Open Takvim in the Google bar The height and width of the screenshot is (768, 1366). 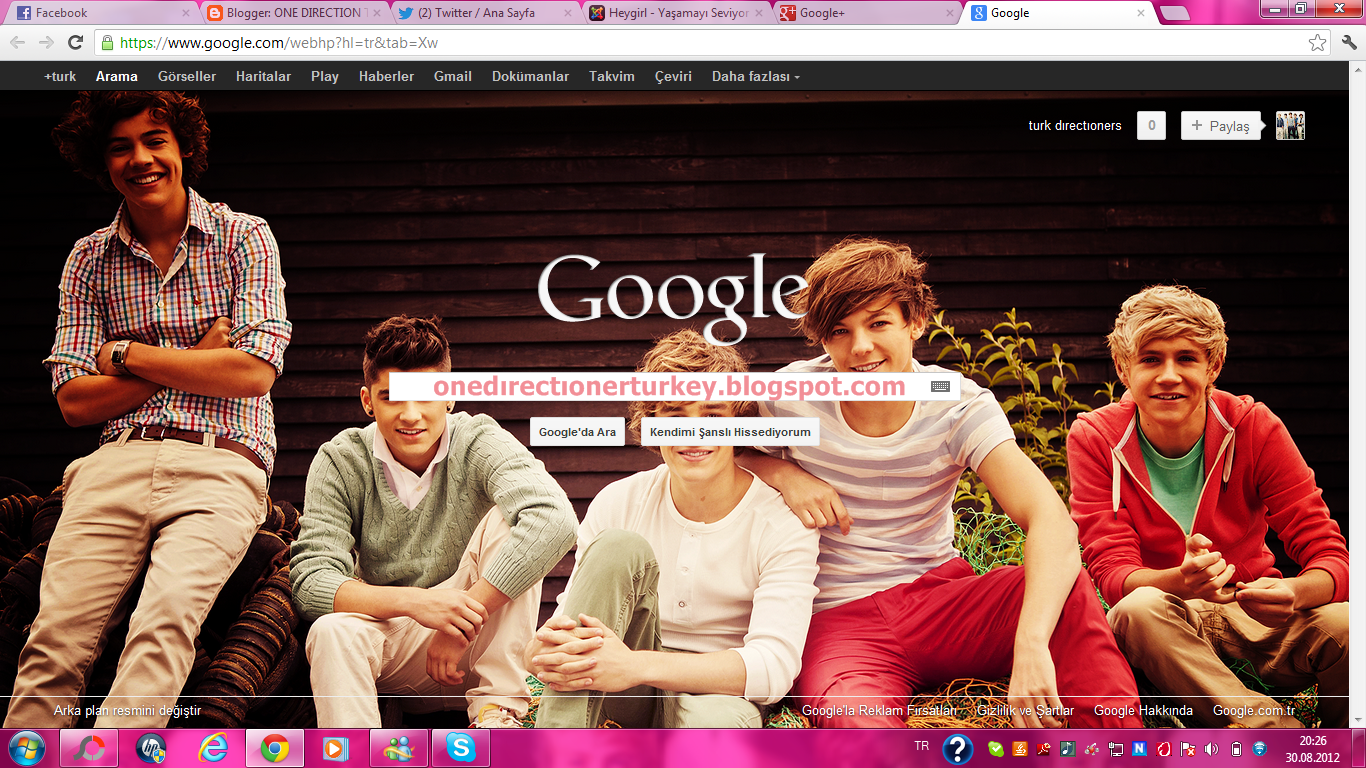(x=612, y=76)
